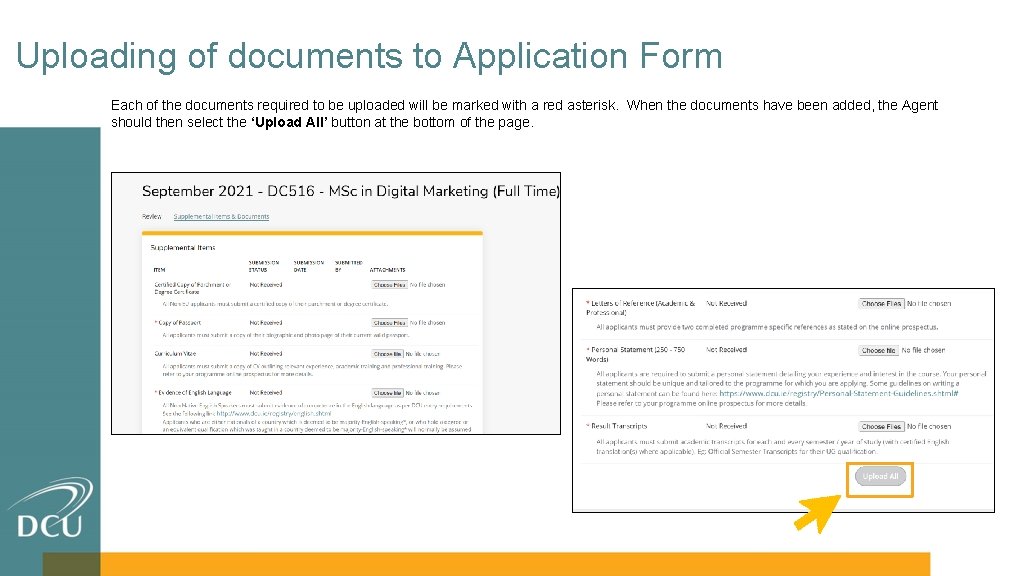The image size is (1024, 576).
Task: Click 'No file chosen' text beside Result Transcripts
Action: coord(929,426)
